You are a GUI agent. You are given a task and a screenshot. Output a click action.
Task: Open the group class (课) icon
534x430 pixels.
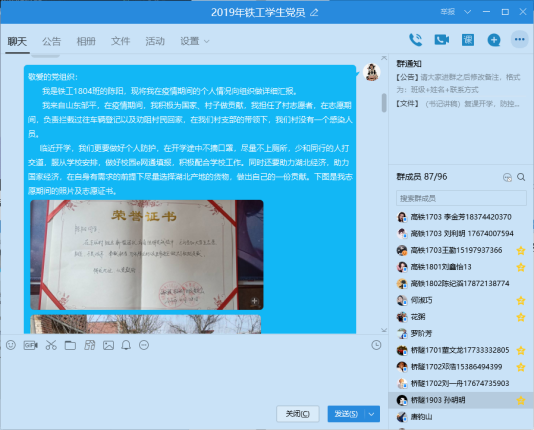coord(468,40)
